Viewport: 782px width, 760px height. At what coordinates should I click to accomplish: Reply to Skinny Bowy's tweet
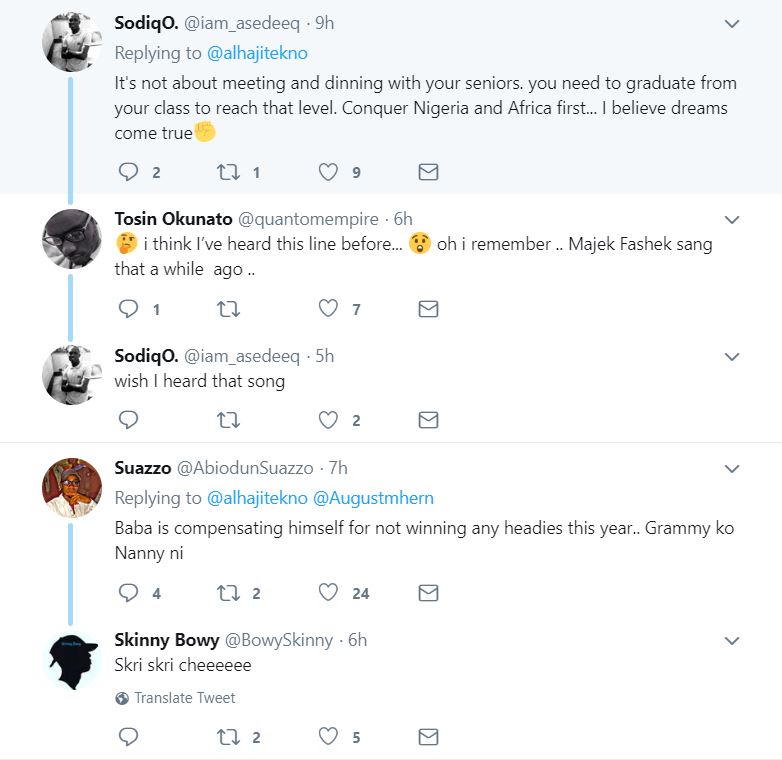click(x=128, y=737)
